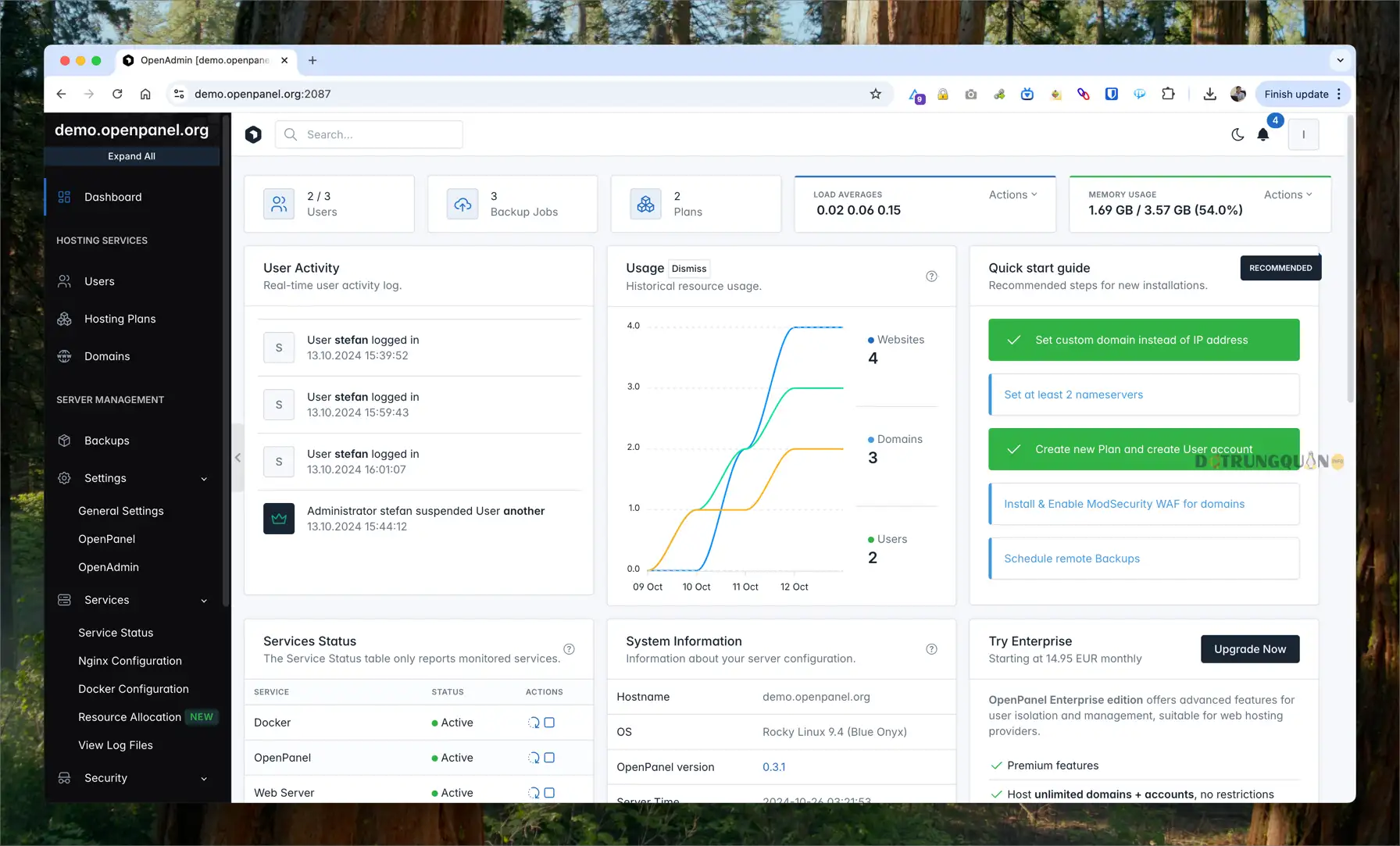Open Load Averages Actions dropdown

[x=1012, y=195]
